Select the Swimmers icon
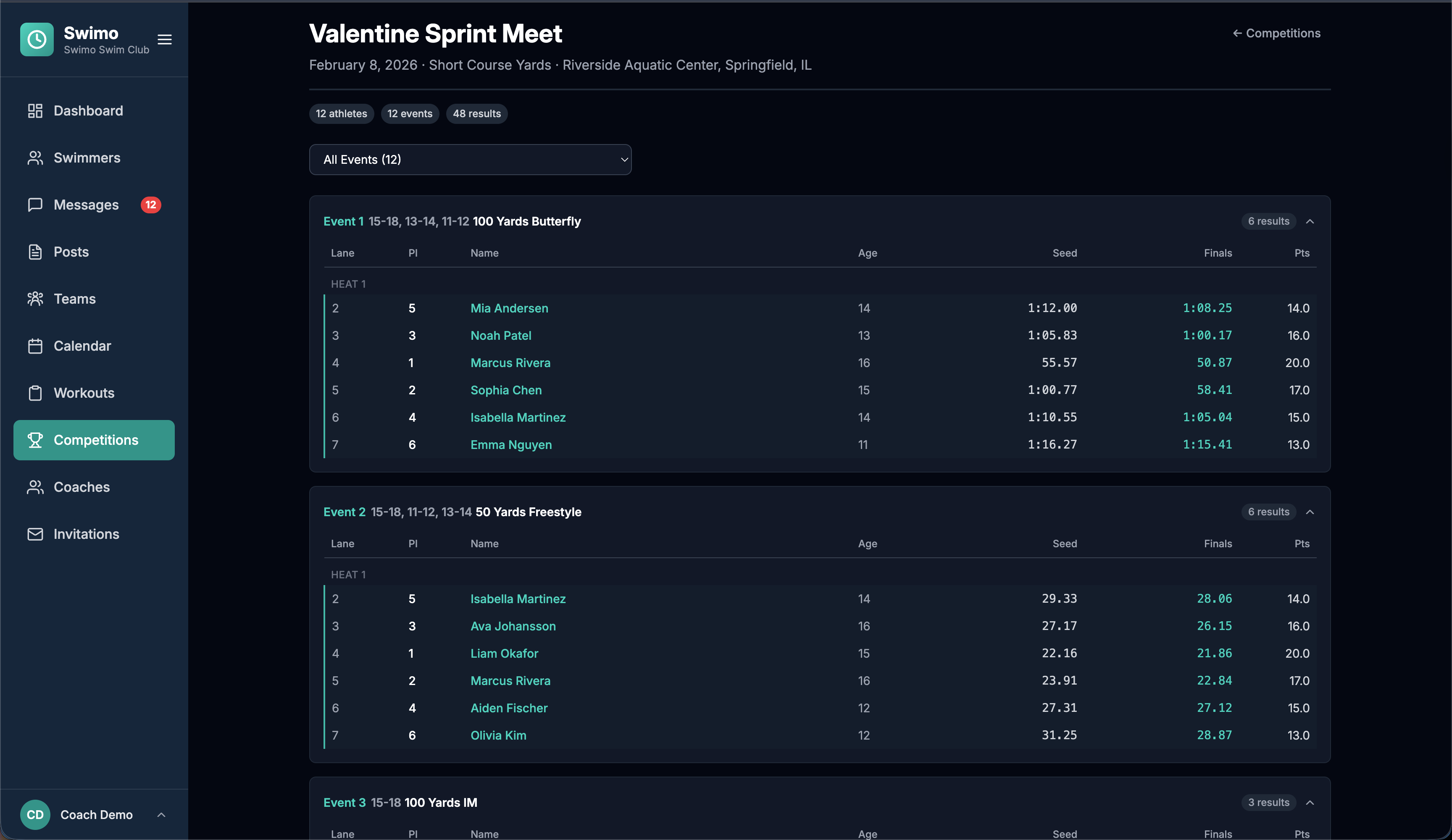1452x840 pixels. pos(35,157)
